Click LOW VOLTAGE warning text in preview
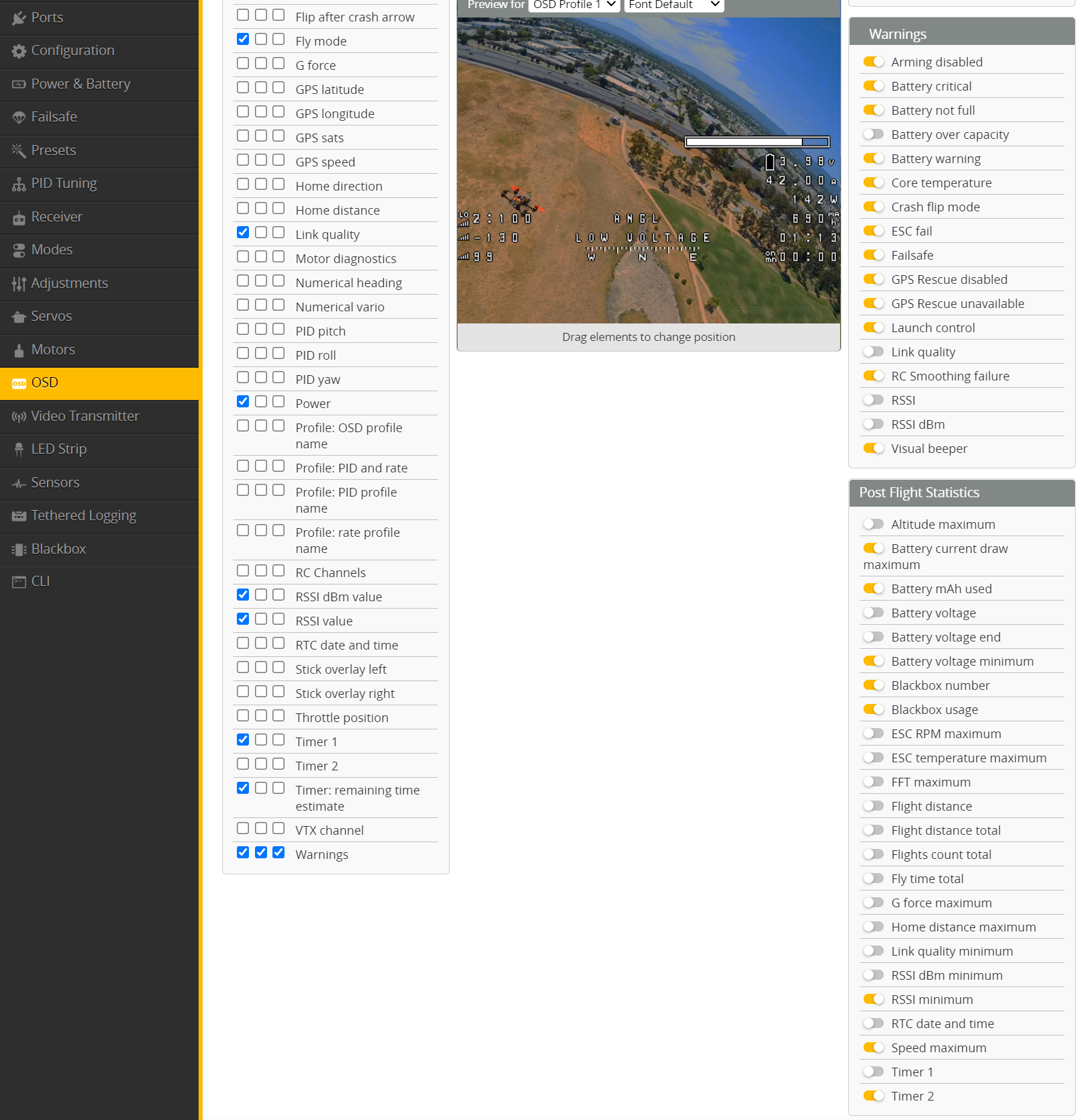Screen dimensions: 1081x1120 click(642, 238)
